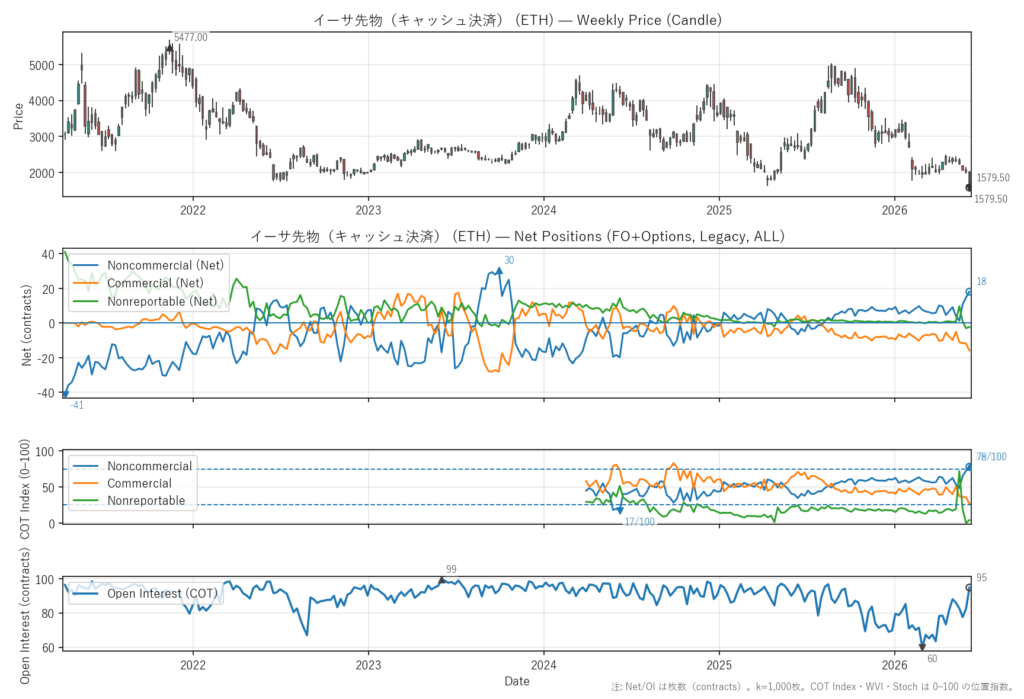Click the Noncommercial legend entry in the COT Index panel
Image resolution: width=1024 pixels, height=699 pixels.
tap(132, 466)
